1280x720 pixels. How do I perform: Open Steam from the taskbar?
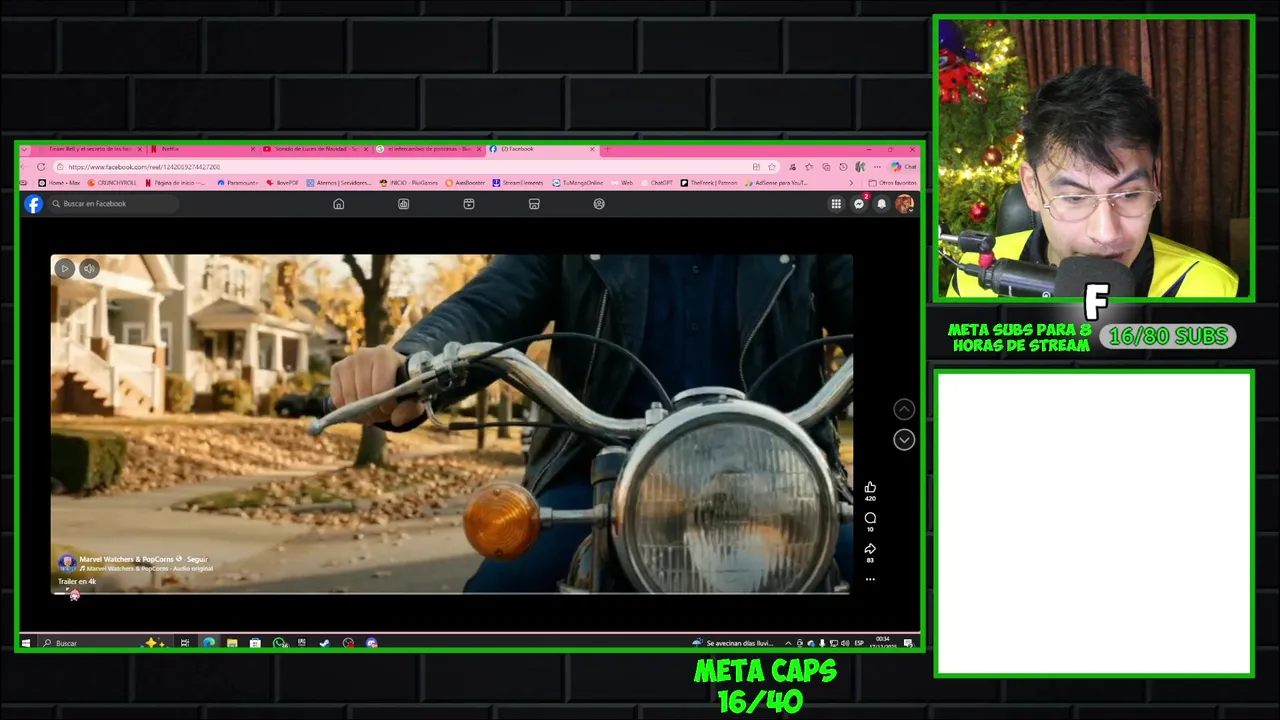point(324,643)
